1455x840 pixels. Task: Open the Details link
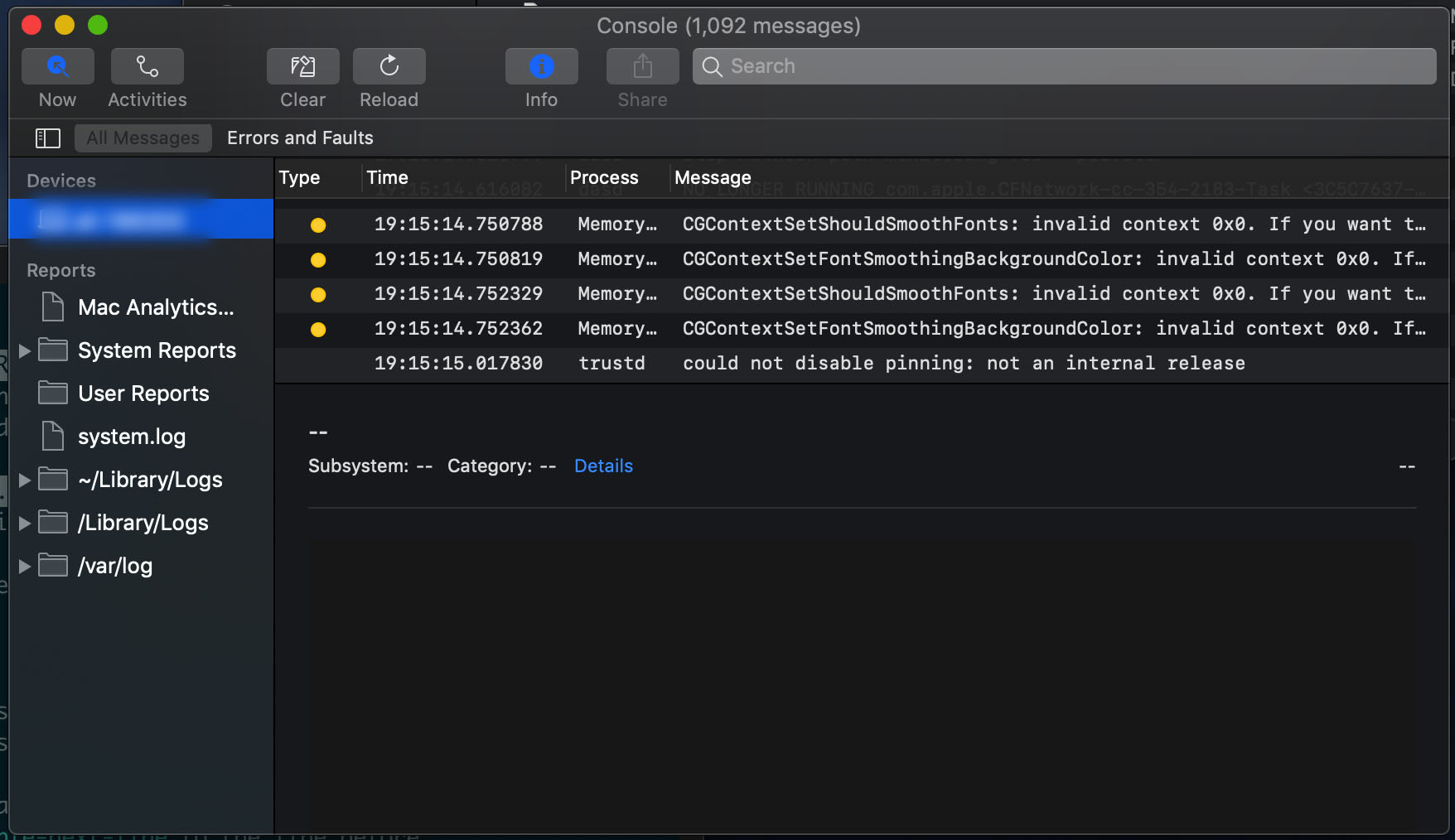click(x=603, y=466)
